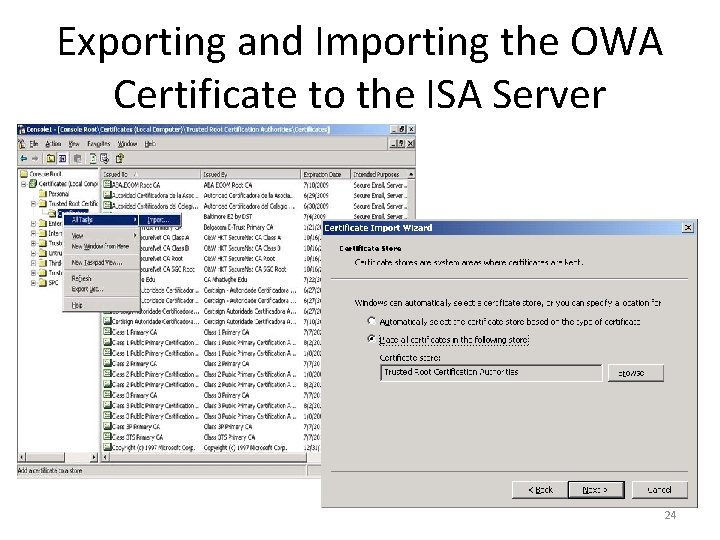The image size is (720, 540).
Task: Choose New Taskpad View... in context menu
Action: (x=101, y=263)
